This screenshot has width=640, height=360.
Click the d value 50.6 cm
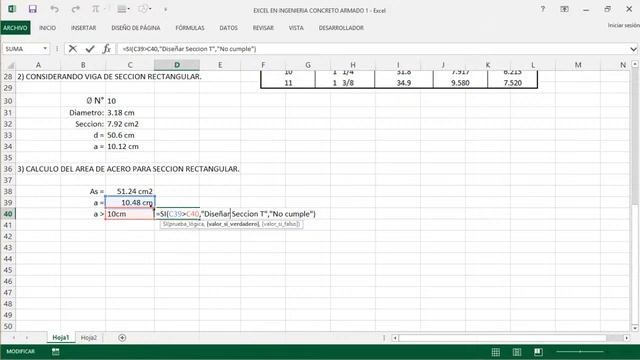click(x=130, y=135)
